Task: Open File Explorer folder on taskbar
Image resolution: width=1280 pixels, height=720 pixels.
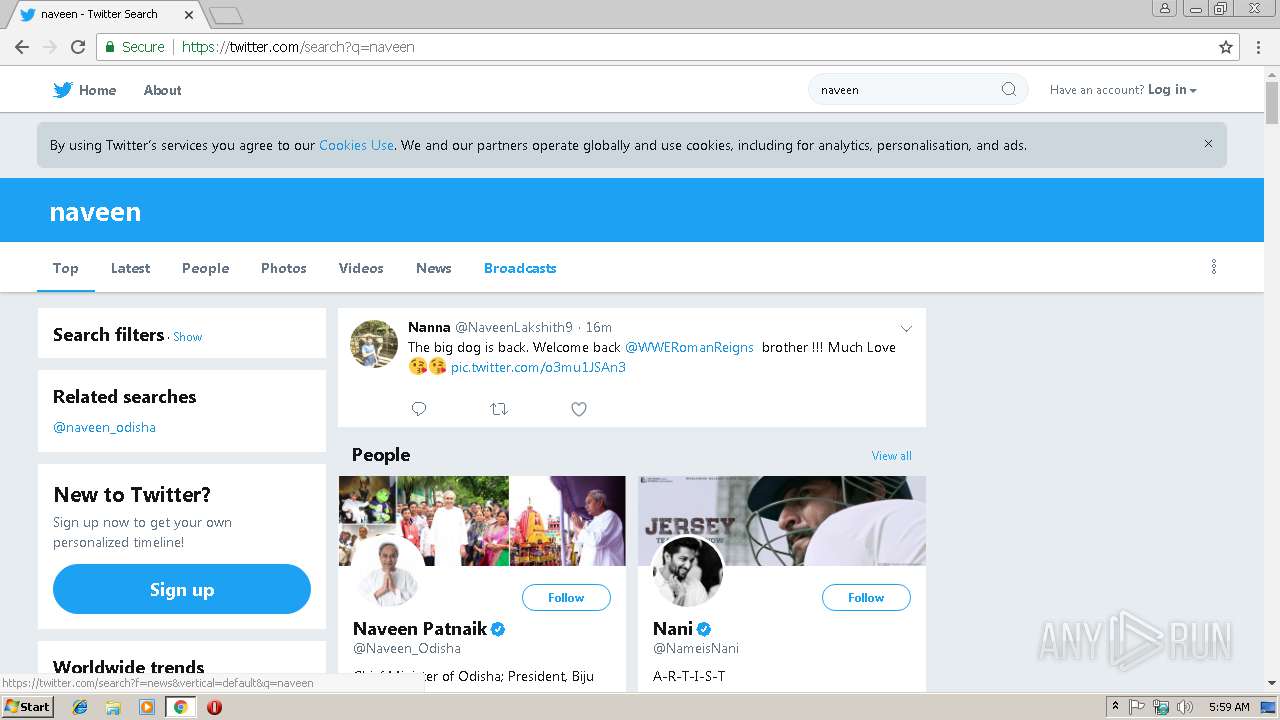Action: [x=113, y=707]
